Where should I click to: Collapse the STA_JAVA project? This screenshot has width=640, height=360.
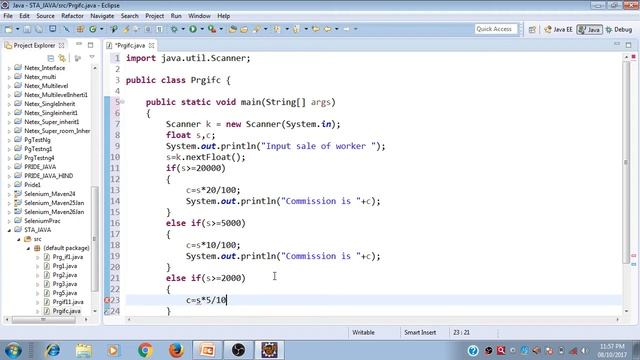(9, 230)
